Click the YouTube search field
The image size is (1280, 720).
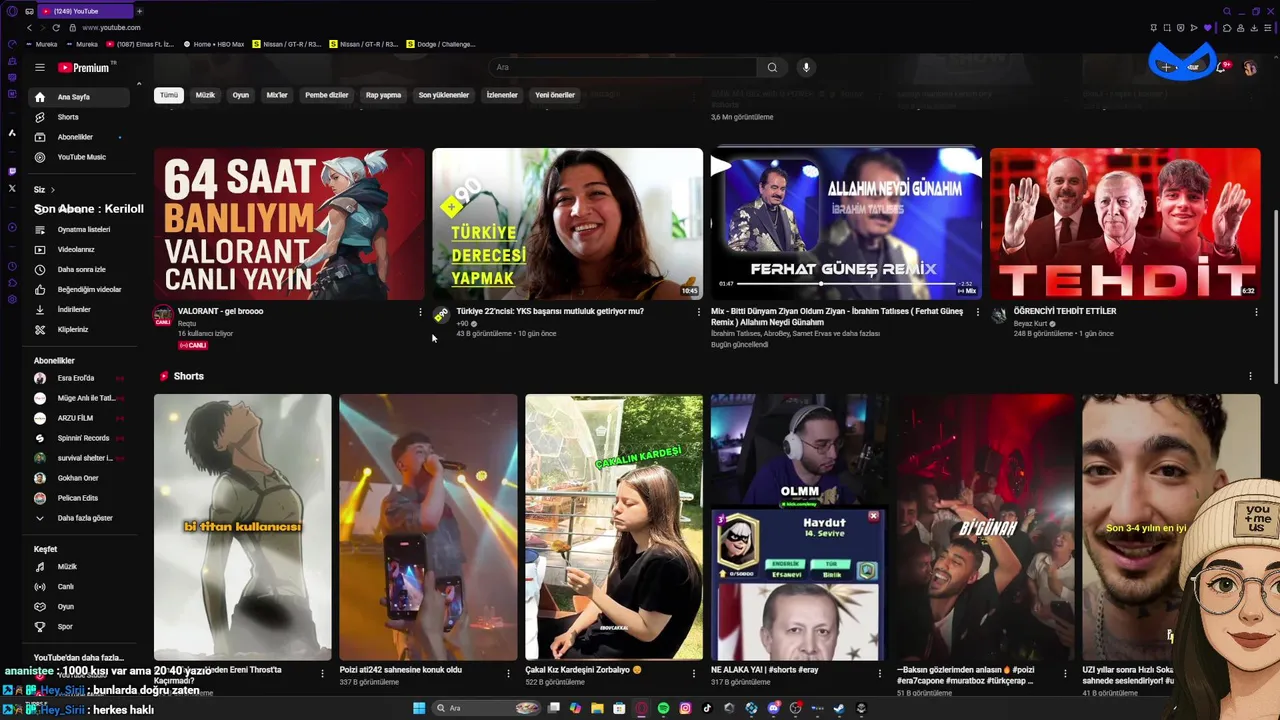[625, 67]
